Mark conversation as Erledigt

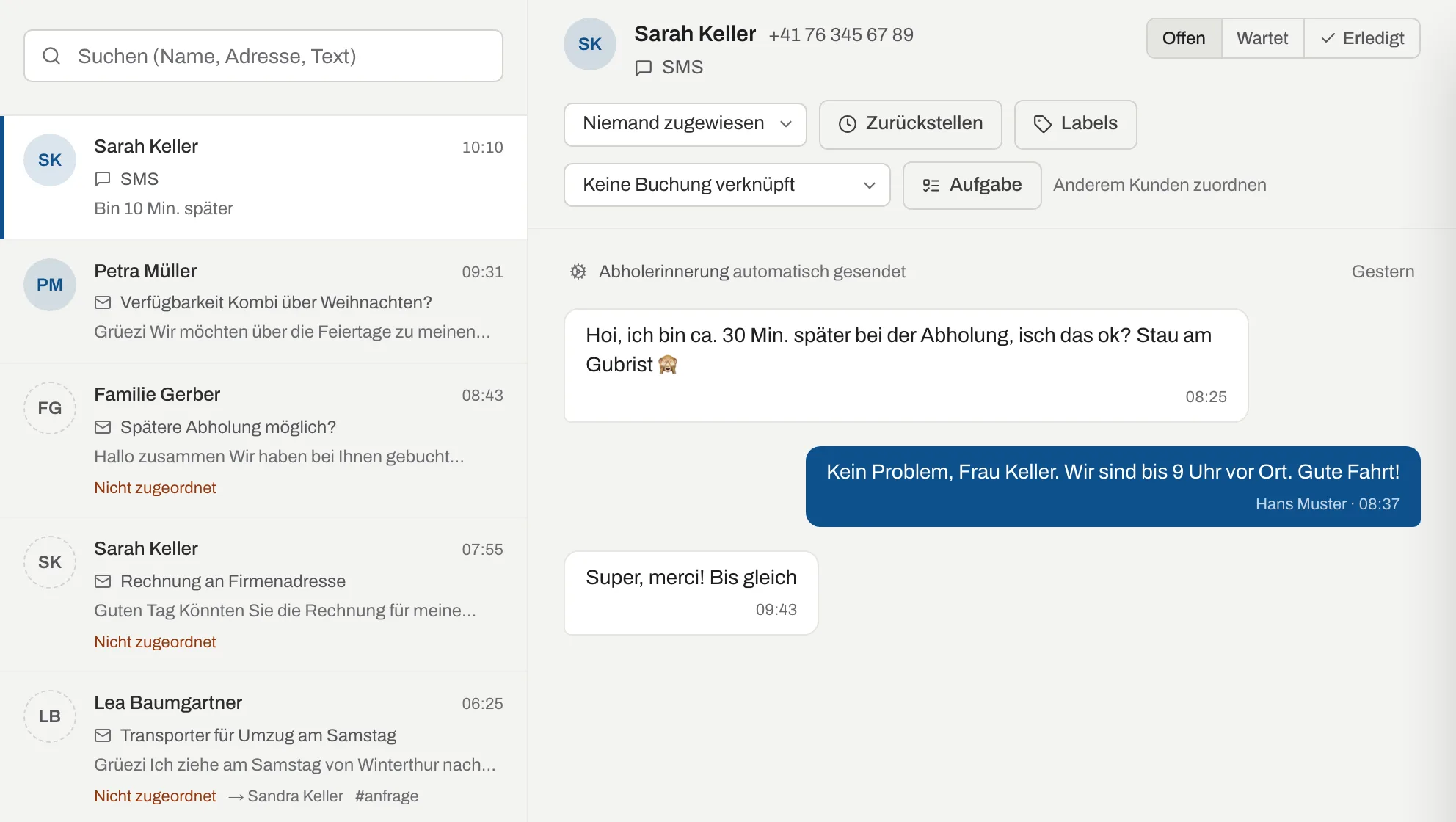[1362, 38]
